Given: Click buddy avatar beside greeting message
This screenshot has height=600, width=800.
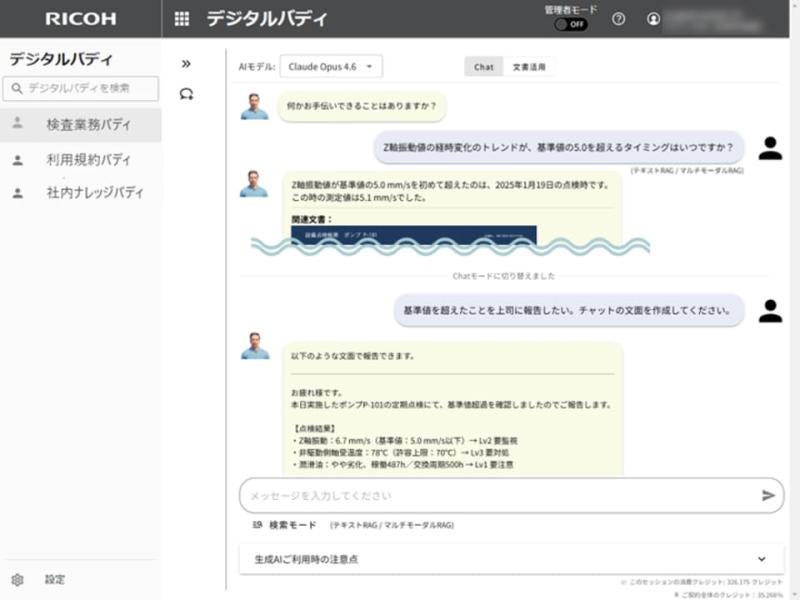Looking at the screenshot, I should tap(255, 107).
